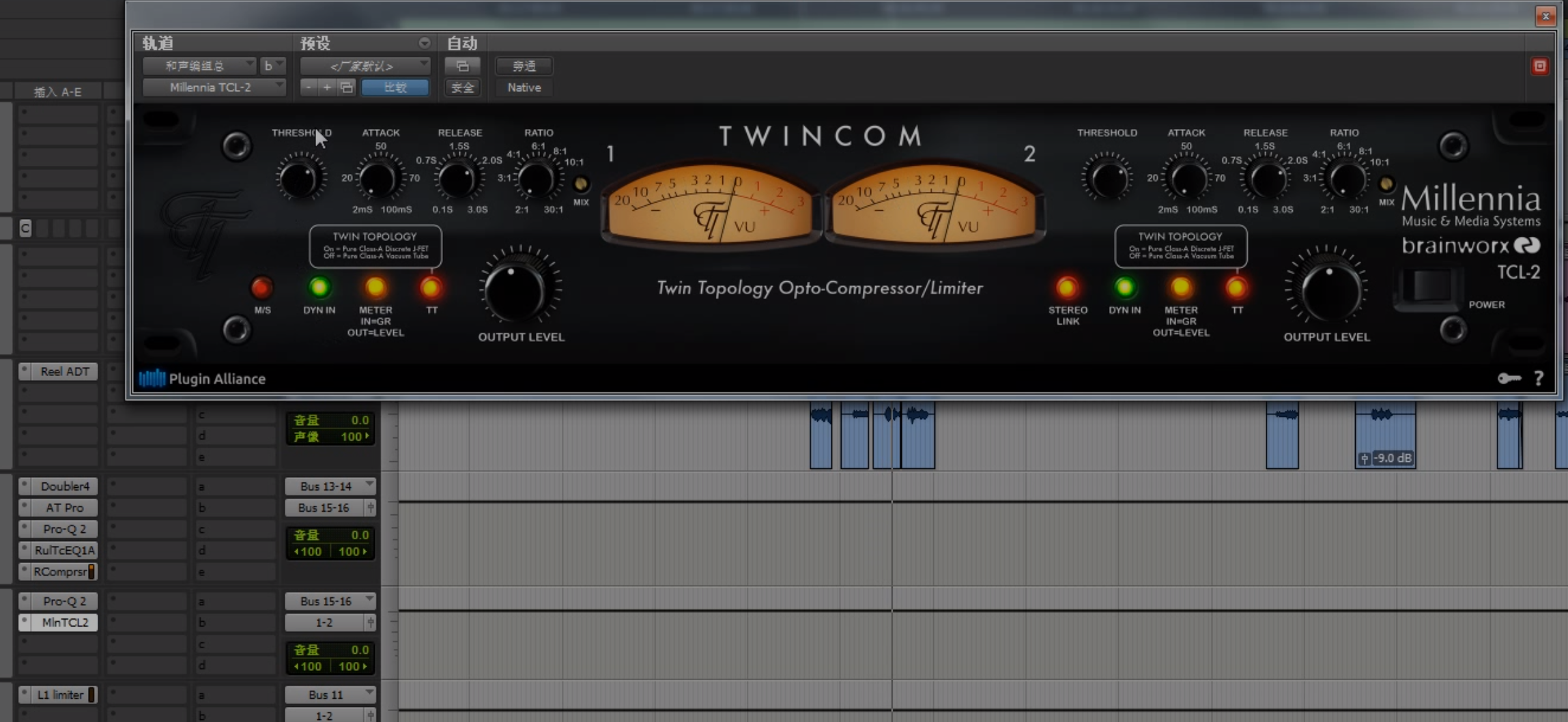Click the Plugin Alliance key activation icon

pyautogui.click(x=1509, y=379)
